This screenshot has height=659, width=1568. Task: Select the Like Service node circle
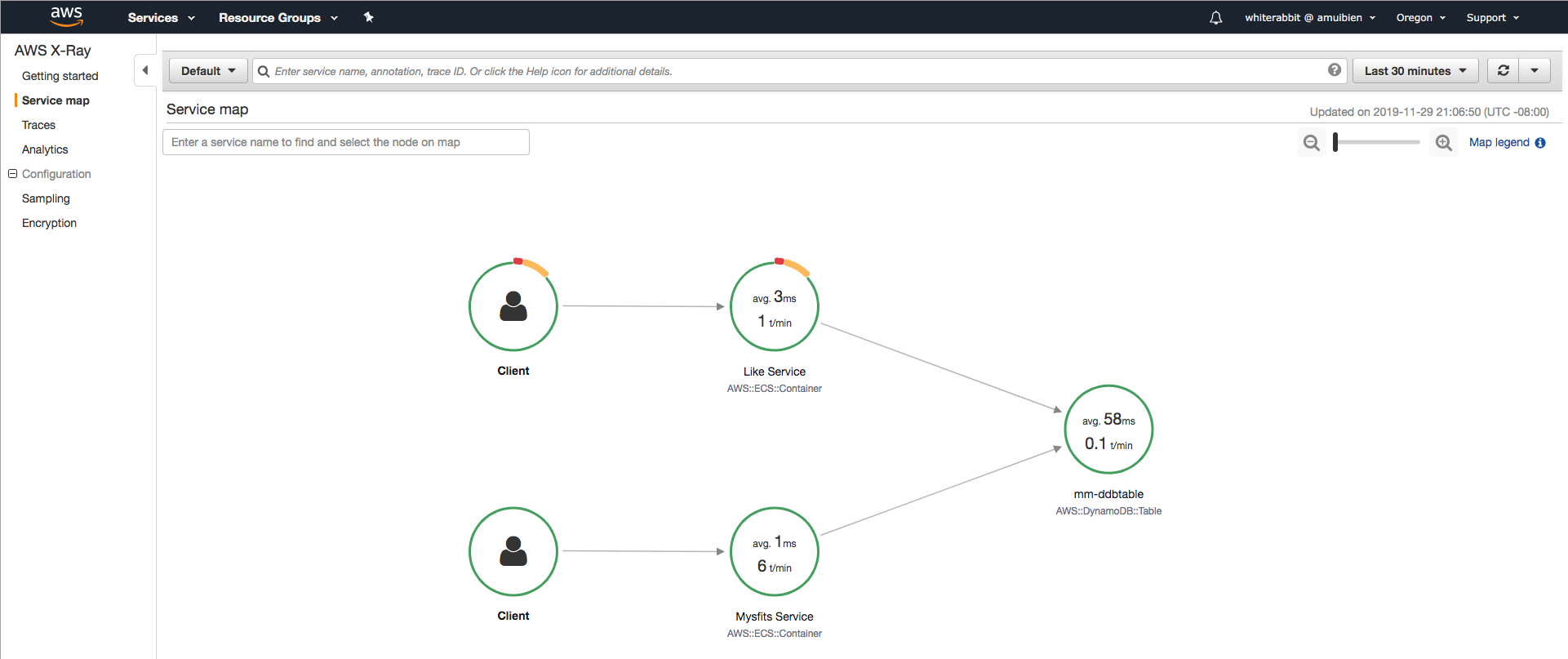pos(775,306)
